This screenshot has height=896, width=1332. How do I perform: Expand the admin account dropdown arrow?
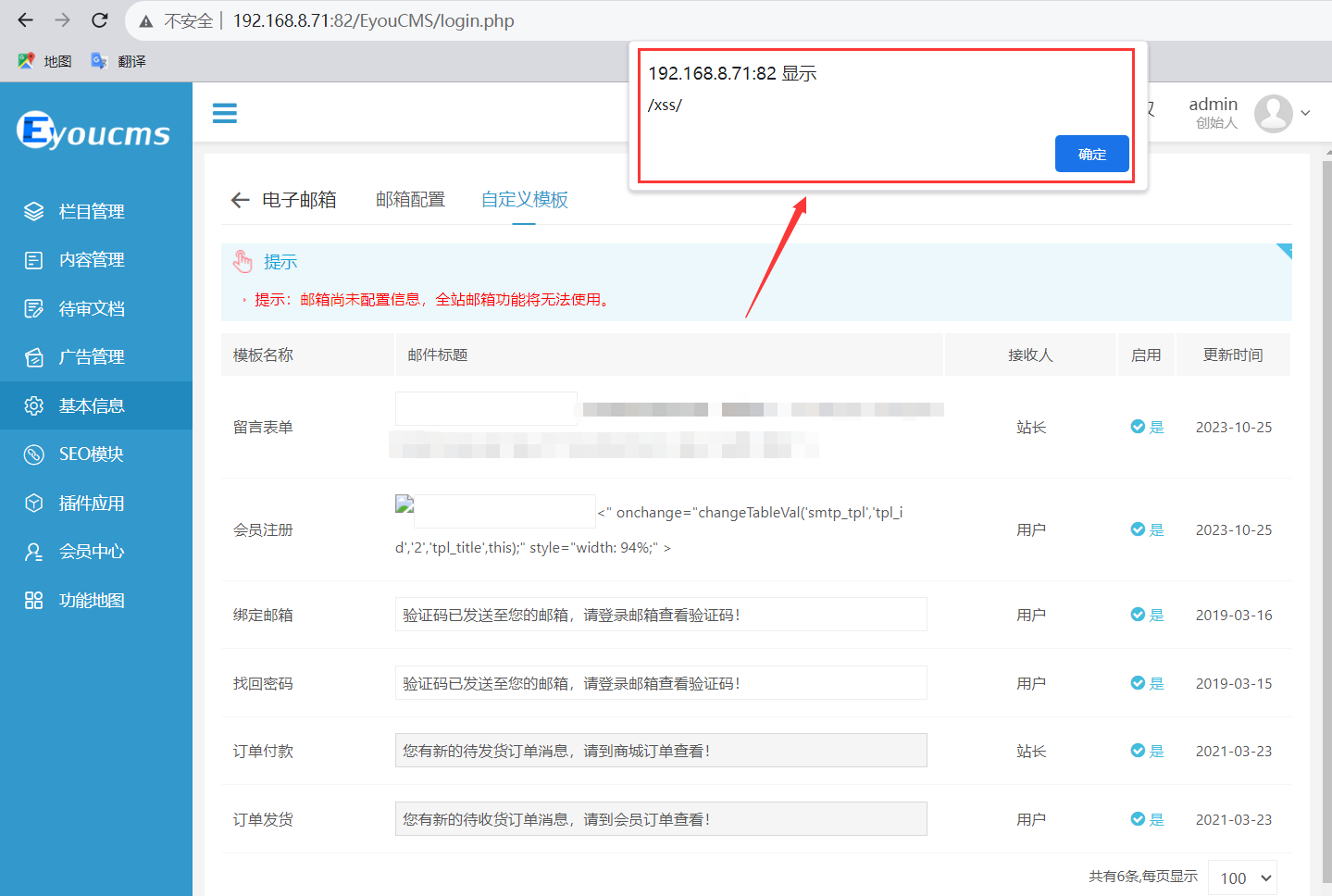point(1306,113)
